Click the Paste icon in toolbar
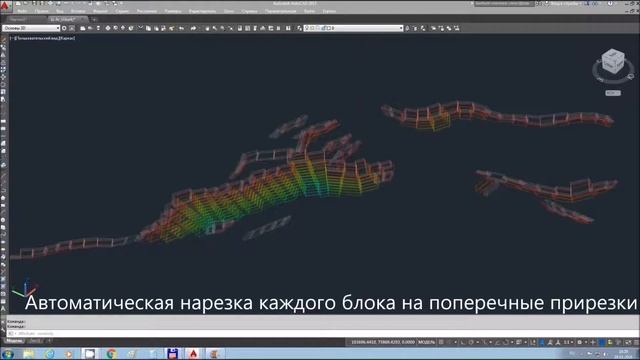640x360 pixels. (156, 28)
